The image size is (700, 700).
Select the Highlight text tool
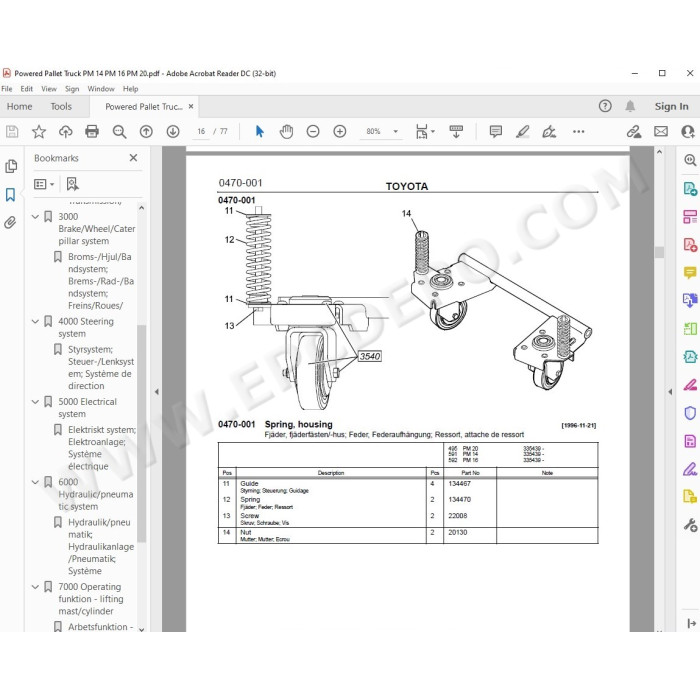pyautogui.click(x=522, y=131)
